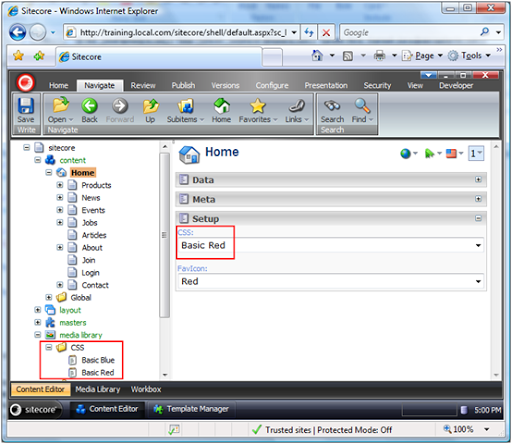Click the content tree vertical scrollbar
The width and height of the screenshot is (512, 444).
coord(165,235)
